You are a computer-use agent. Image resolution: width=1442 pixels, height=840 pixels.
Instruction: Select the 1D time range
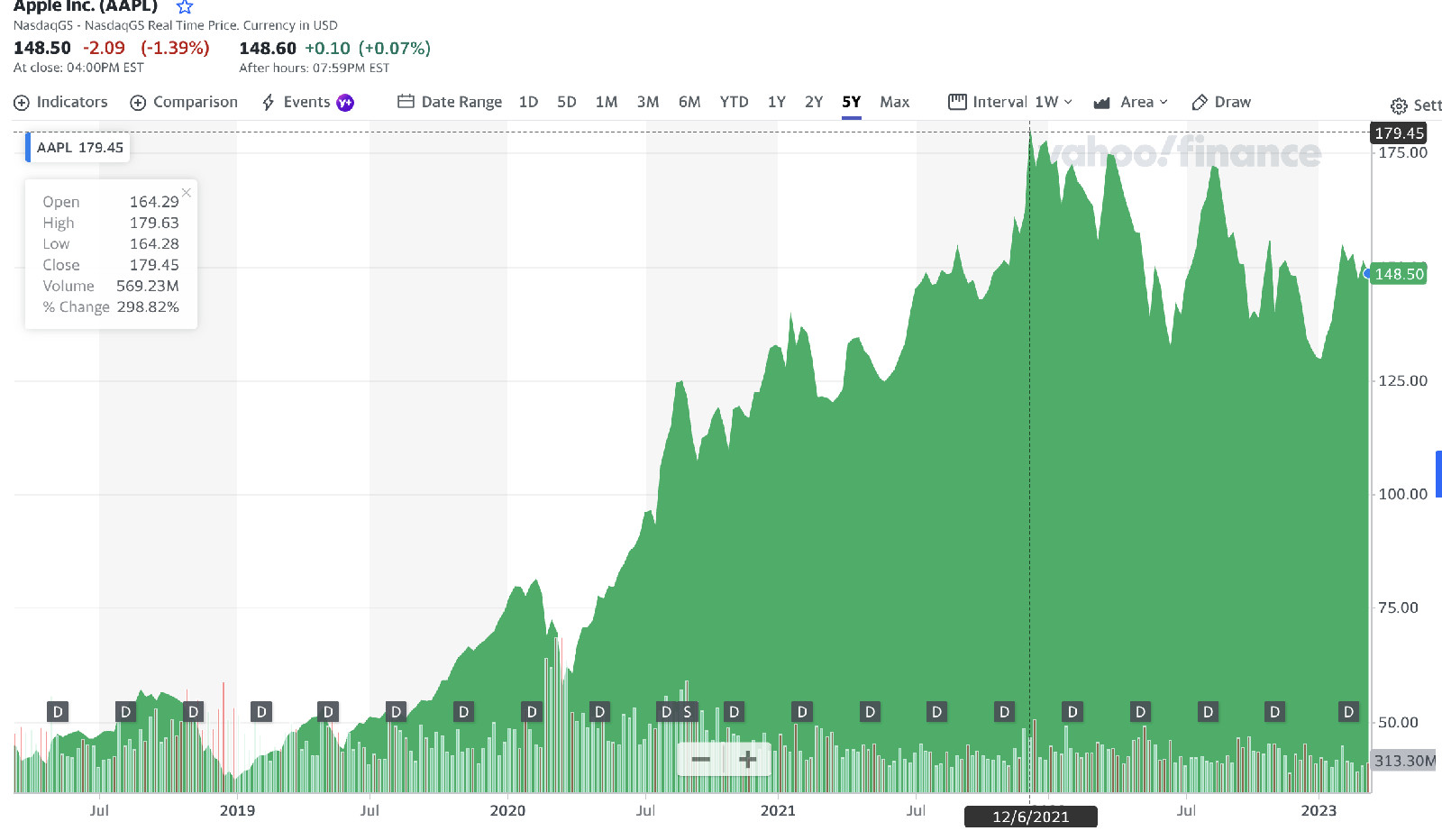point(528,103)
